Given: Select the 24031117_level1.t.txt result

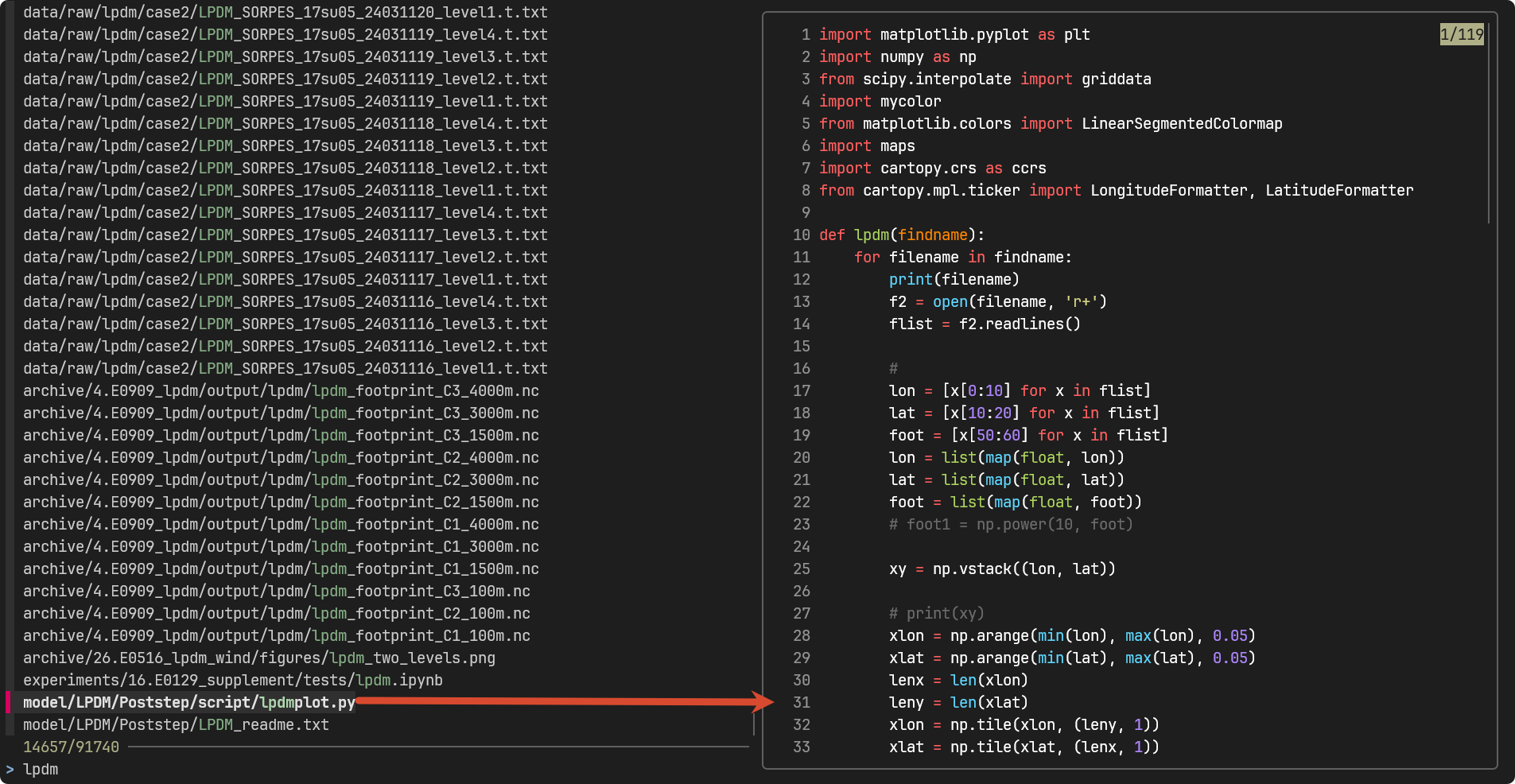Looking at the screenshot, I should pyautogui.click(x=286, y=279).
